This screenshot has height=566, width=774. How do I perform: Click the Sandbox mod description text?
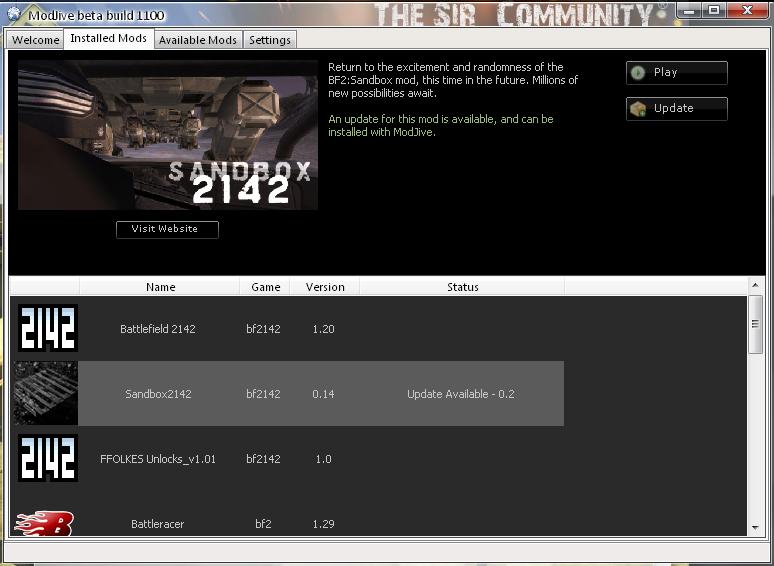pos(453,80)
